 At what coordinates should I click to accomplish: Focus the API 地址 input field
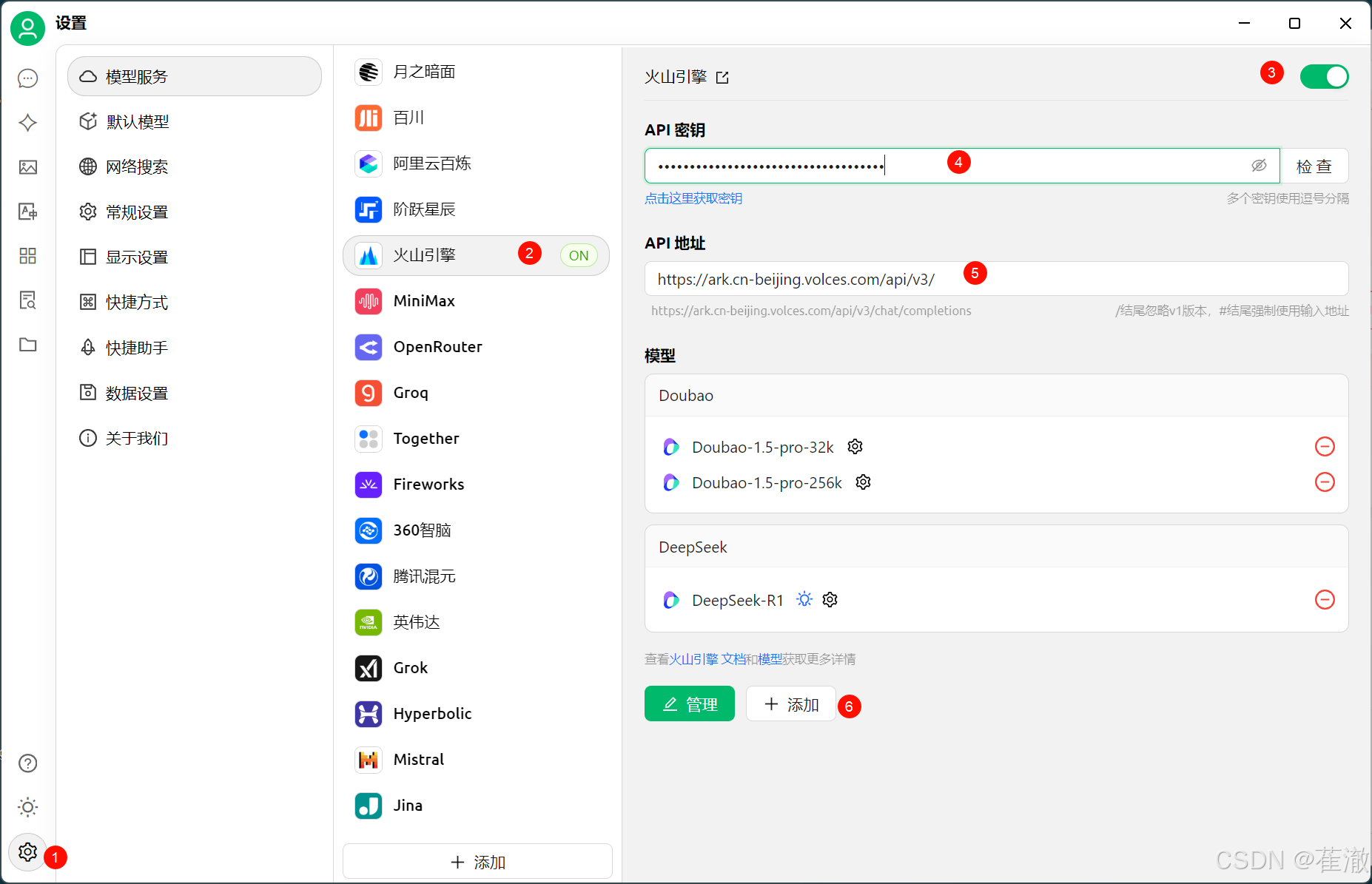[996, 279]
